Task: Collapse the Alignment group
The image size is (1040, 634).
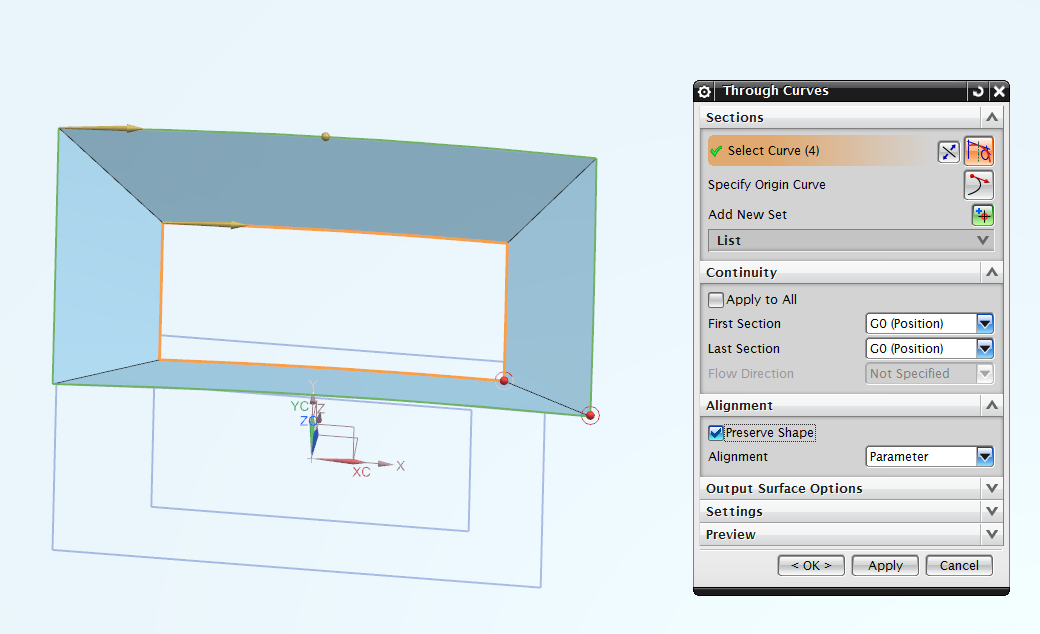Action: tap(992, 405)
